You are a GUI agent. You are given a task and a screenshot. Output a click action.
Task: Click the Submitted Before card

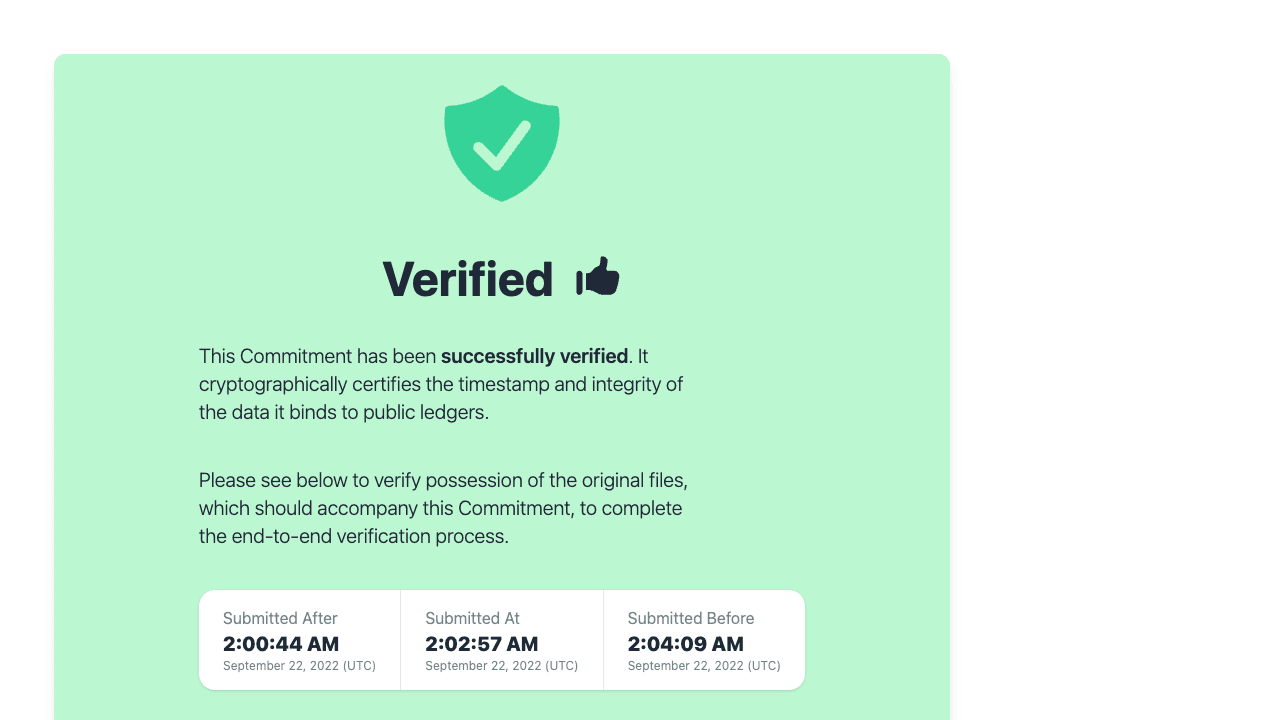pyautogui.click(x=704, y=640)
